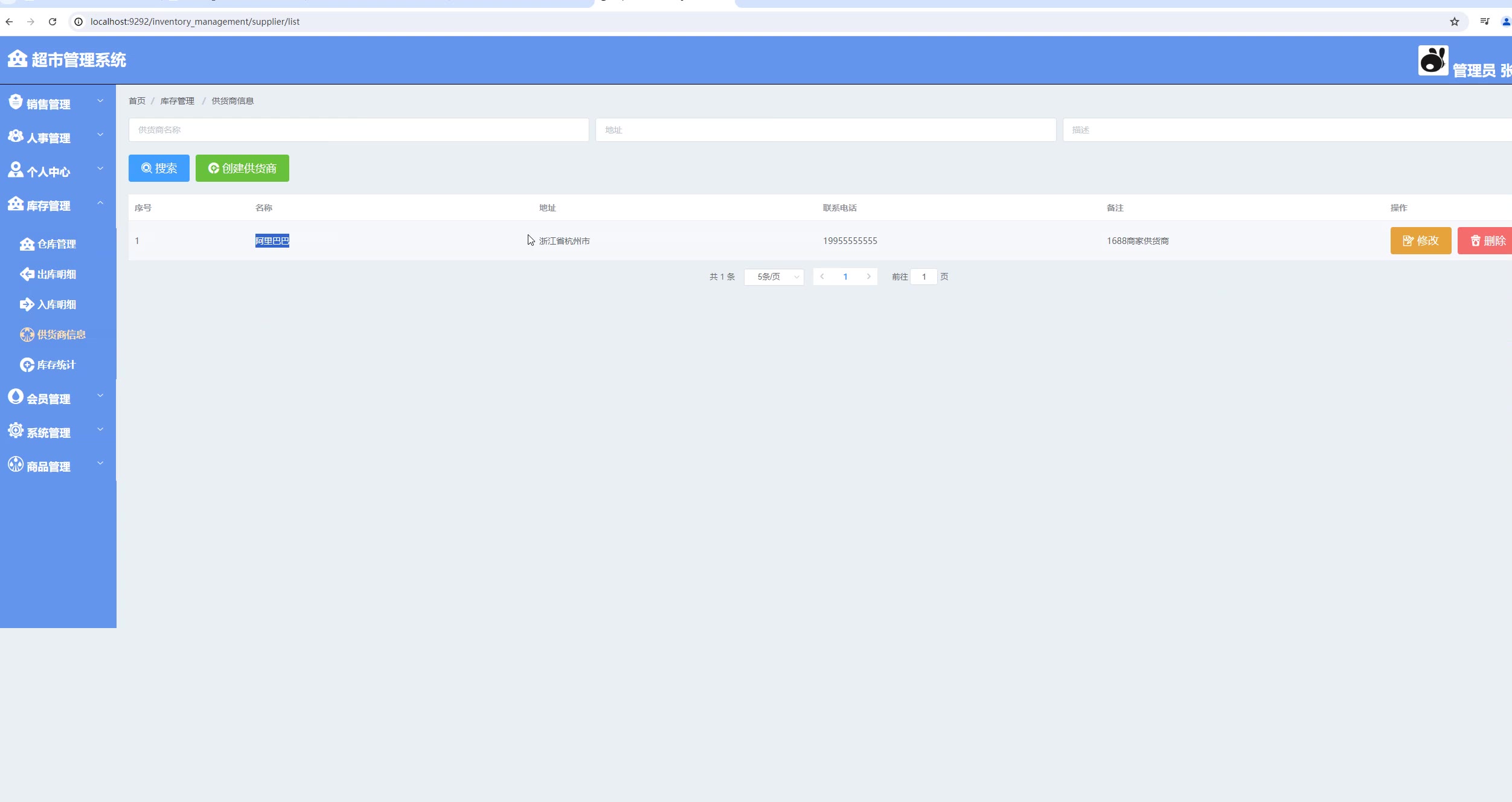1512x802 pixels.
Task: Expand the 商品管理 menu chevron
Action: [x=100, y=464]
